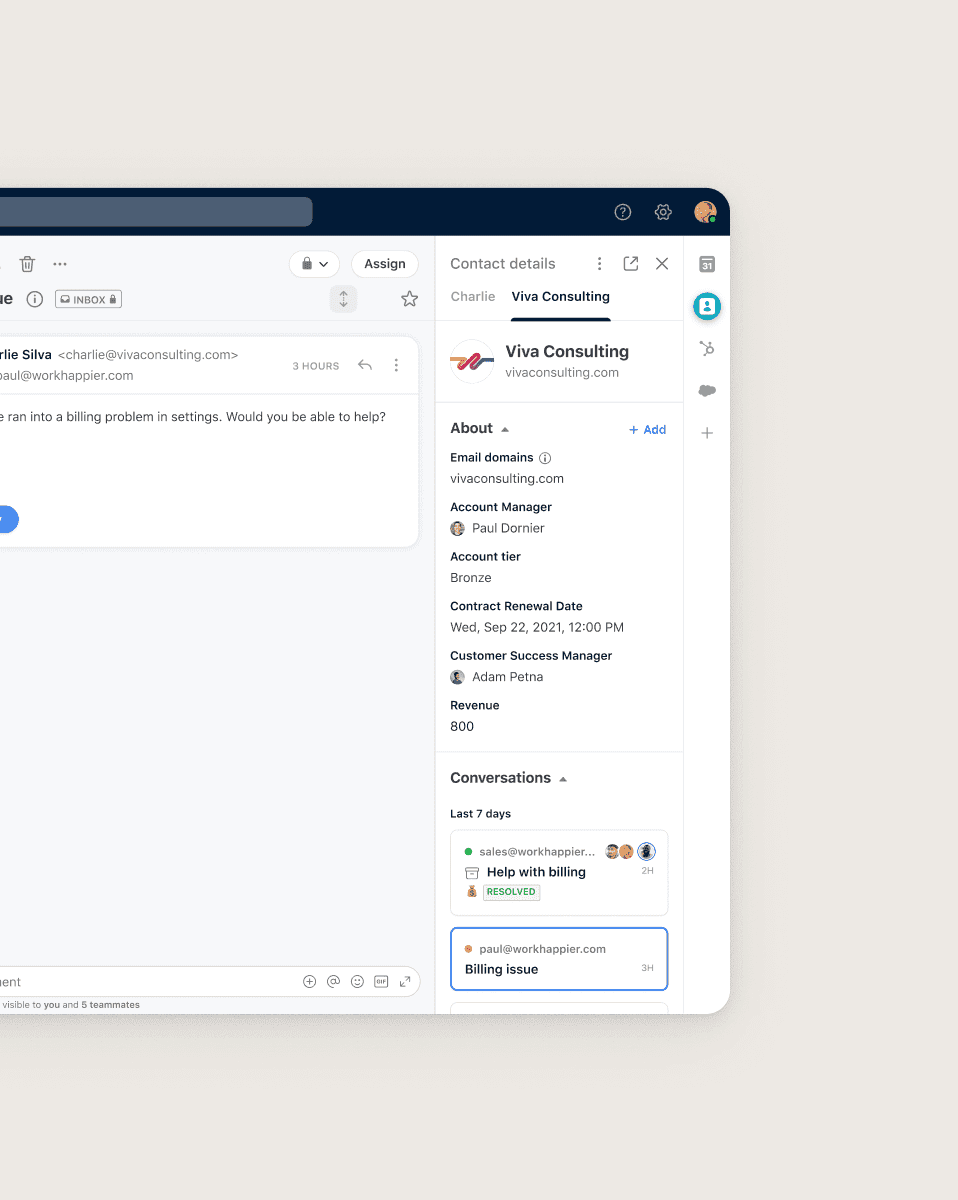Click vivaconsulting.com under Email domains
The image size is (958, 1200).
[507, 479]
